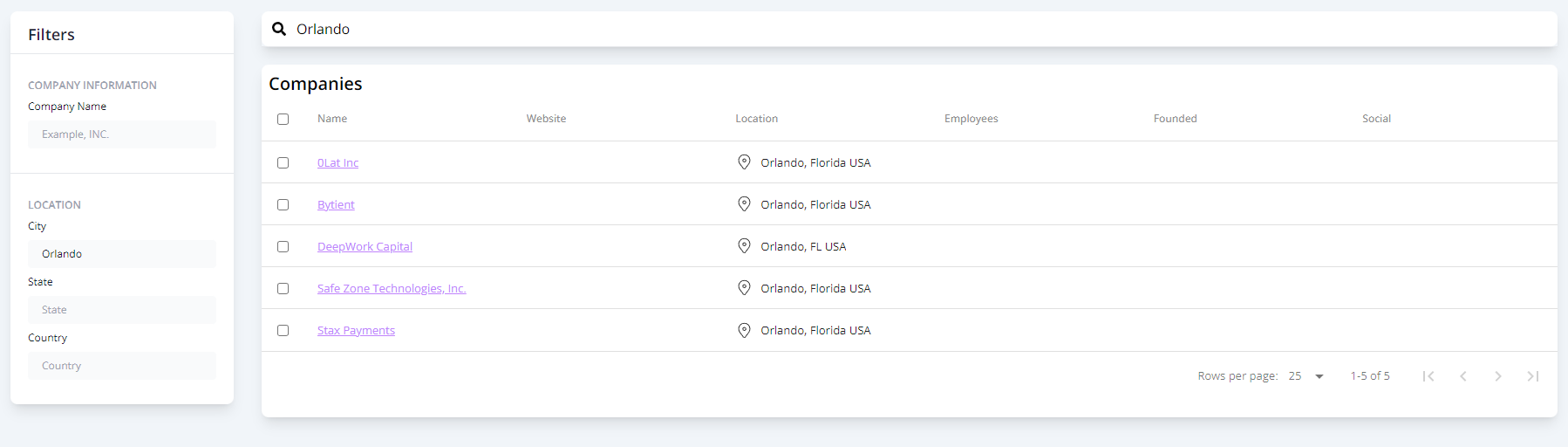Tick the Stax Payments row checkbox
The height and width of the screenshot is (447, 1568).
[x=283, y=330]
